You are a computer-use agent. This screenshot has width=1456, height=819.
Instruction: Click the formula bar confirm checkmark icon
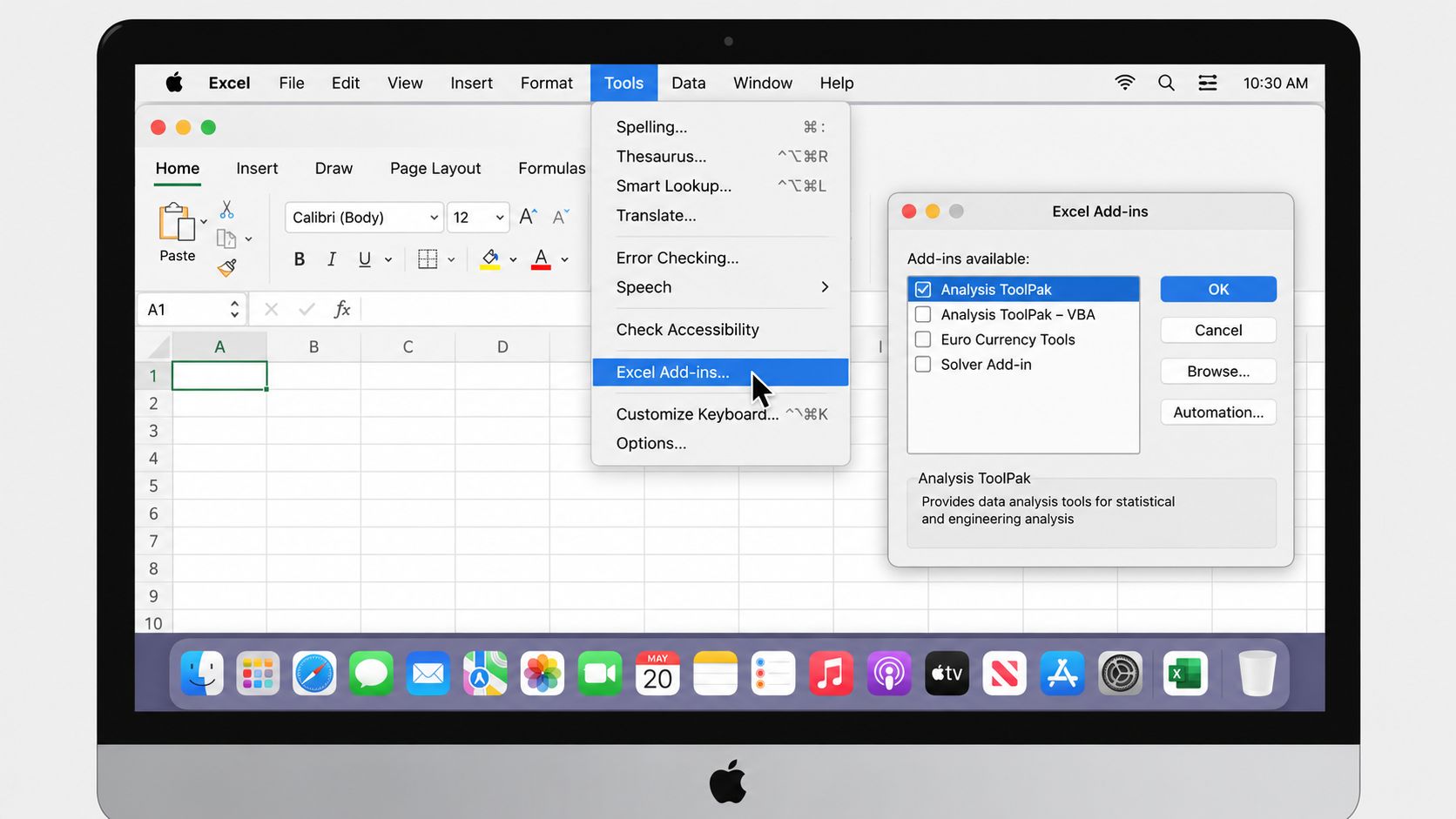tap(307, 309)
